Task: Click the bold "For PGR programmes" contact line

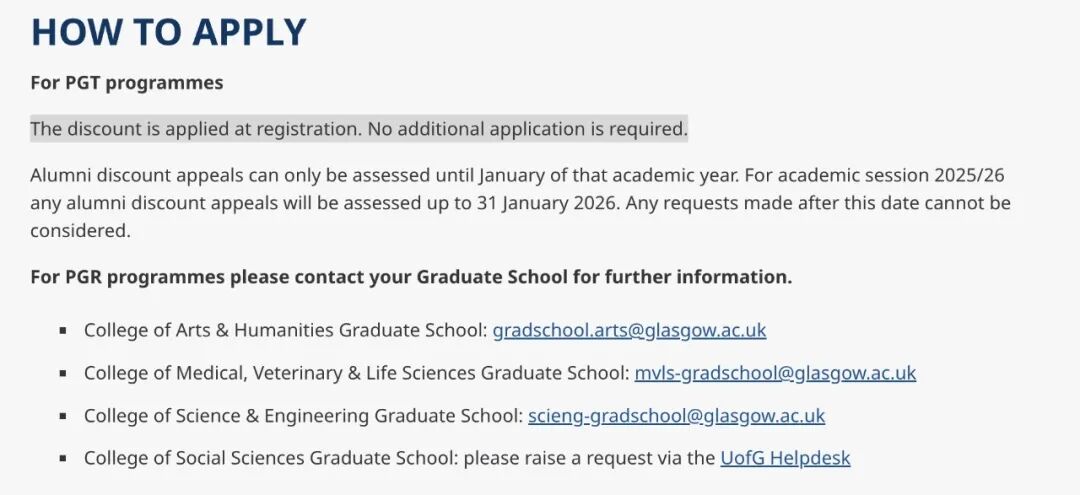Action: tap(410, 277)
